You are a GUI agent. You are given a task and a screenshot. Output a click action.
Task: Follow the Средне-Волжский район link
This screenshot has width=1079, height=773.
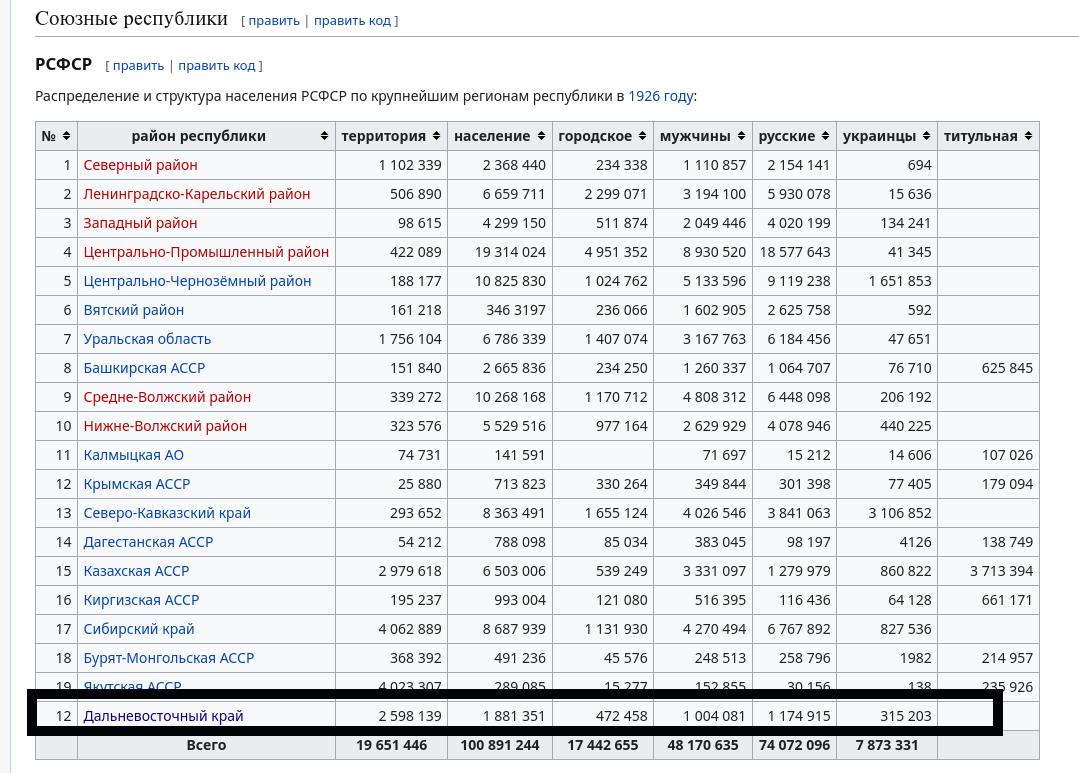click(167, 397)
